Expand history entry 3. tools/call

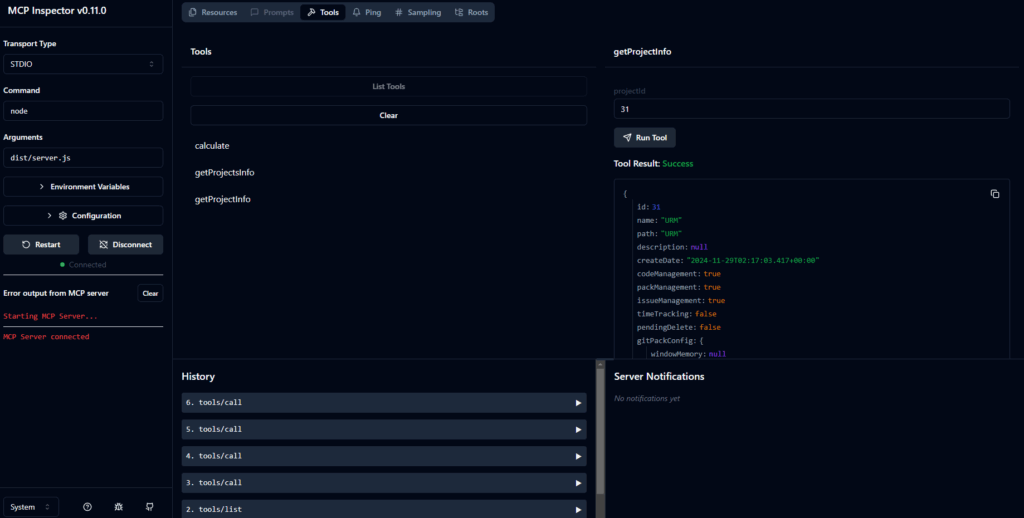pyautogui.click(x=384, y=483)
